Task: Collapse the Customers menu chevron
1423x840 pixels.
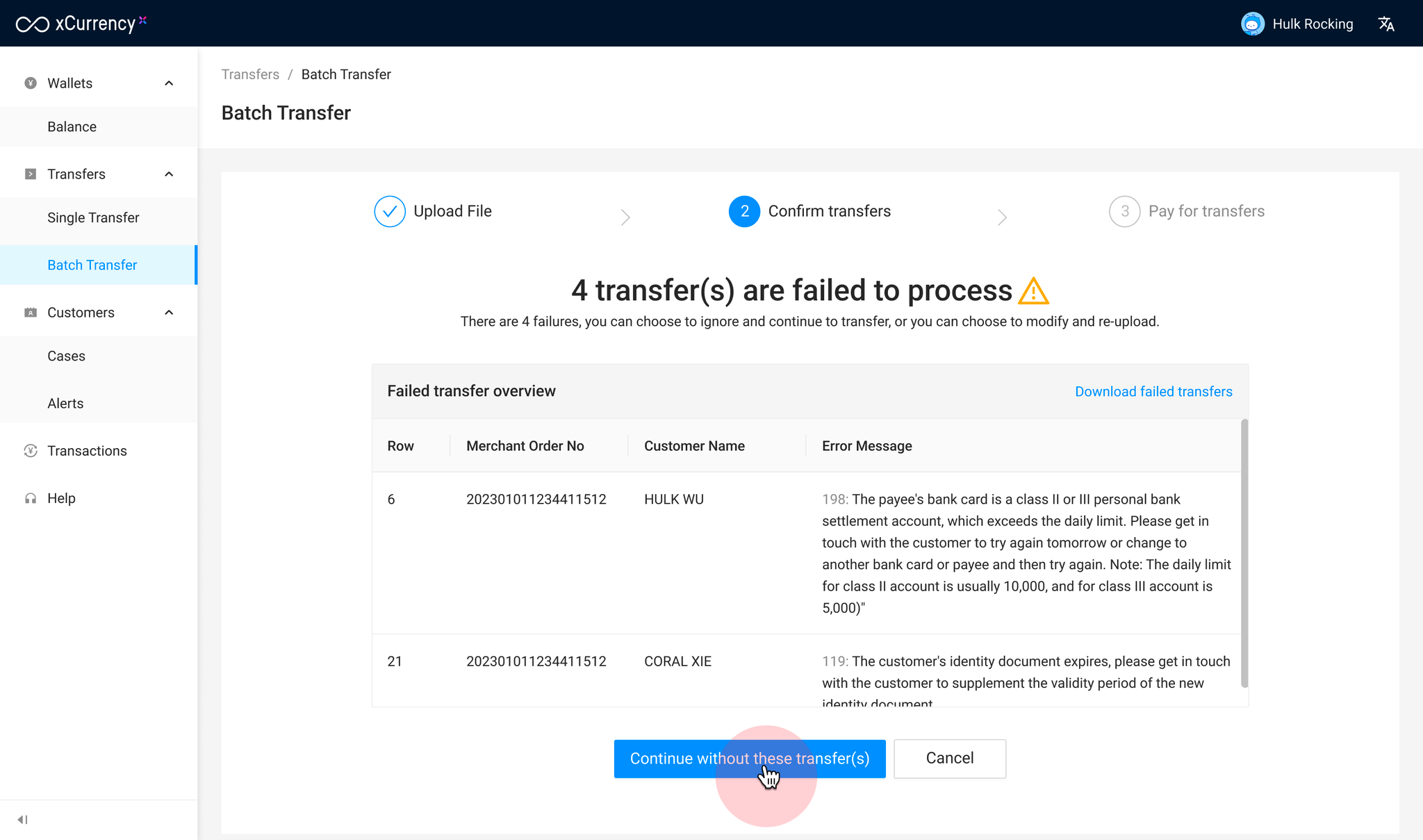Action: click(169, 313)
